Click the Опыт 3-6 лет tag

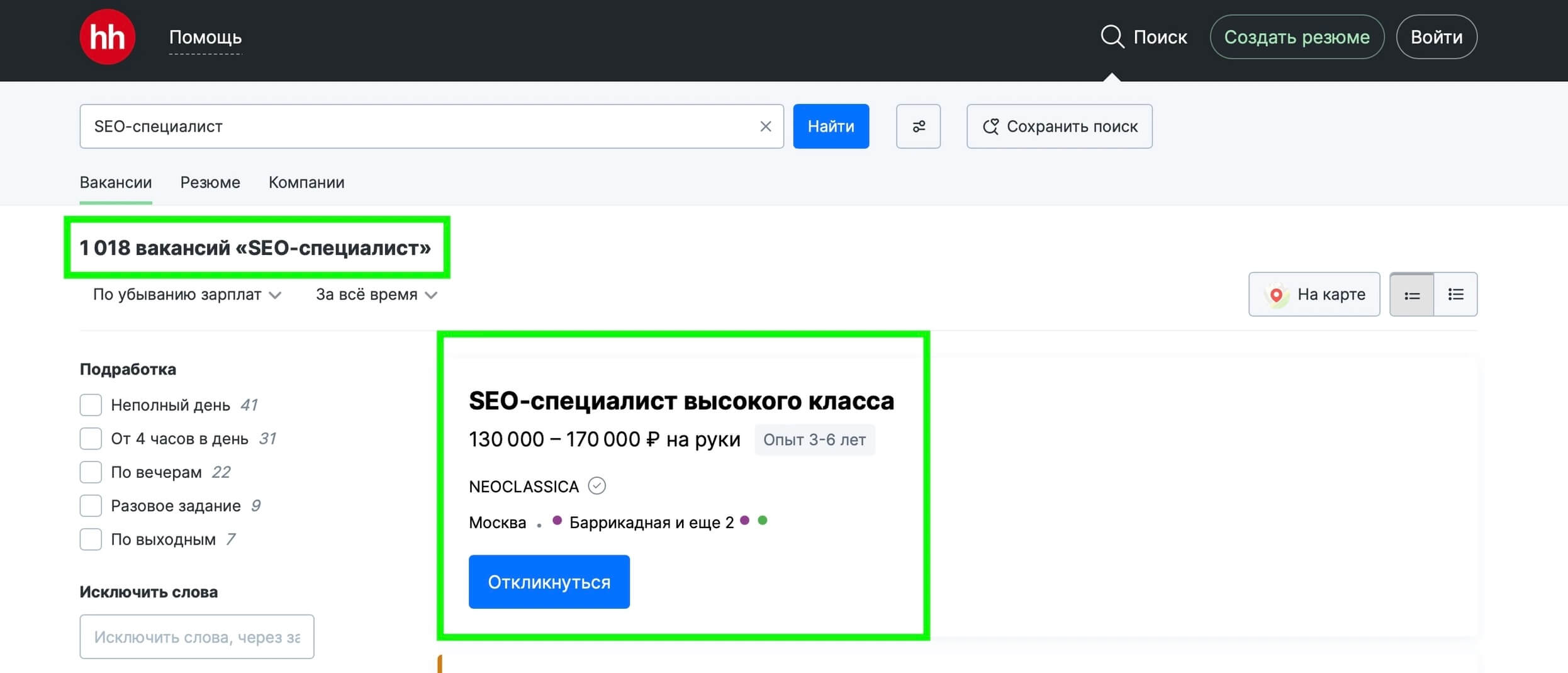pyautogui.click(x=815, y=439)
